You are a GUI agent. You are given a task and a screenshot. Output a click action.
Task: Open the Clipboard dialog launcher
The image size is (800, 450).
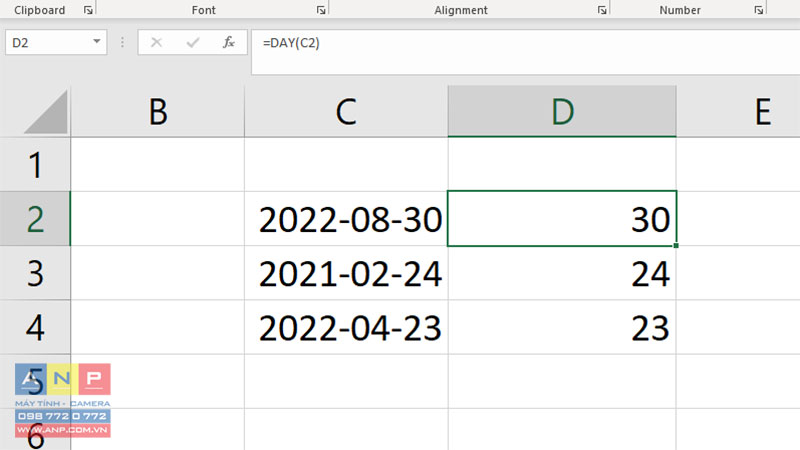[x=88, y=10]
